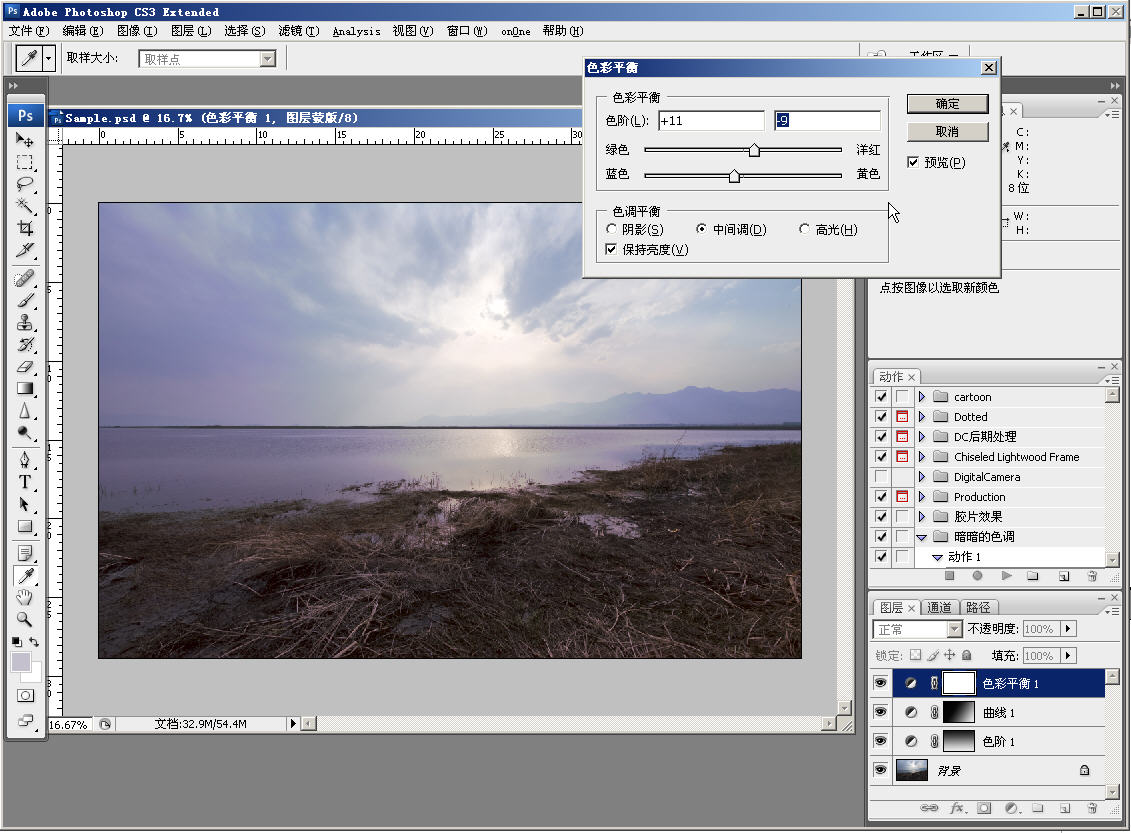This screenshot has height=833, width=1131.
Task: Toggle the 保持亮度 checkbox
Action: [612, 250]
